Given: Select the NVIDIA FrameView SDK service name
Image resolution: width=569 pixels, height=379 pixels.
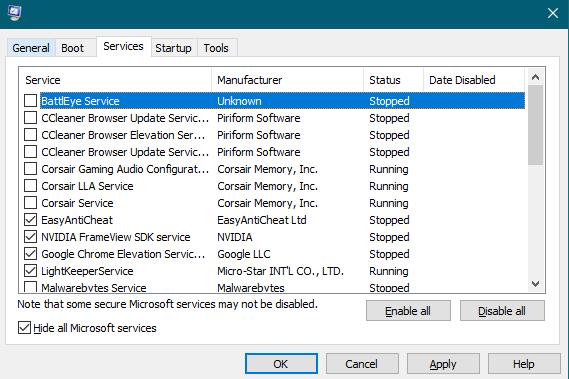Looking at the screenshot, I should point(116,237).
